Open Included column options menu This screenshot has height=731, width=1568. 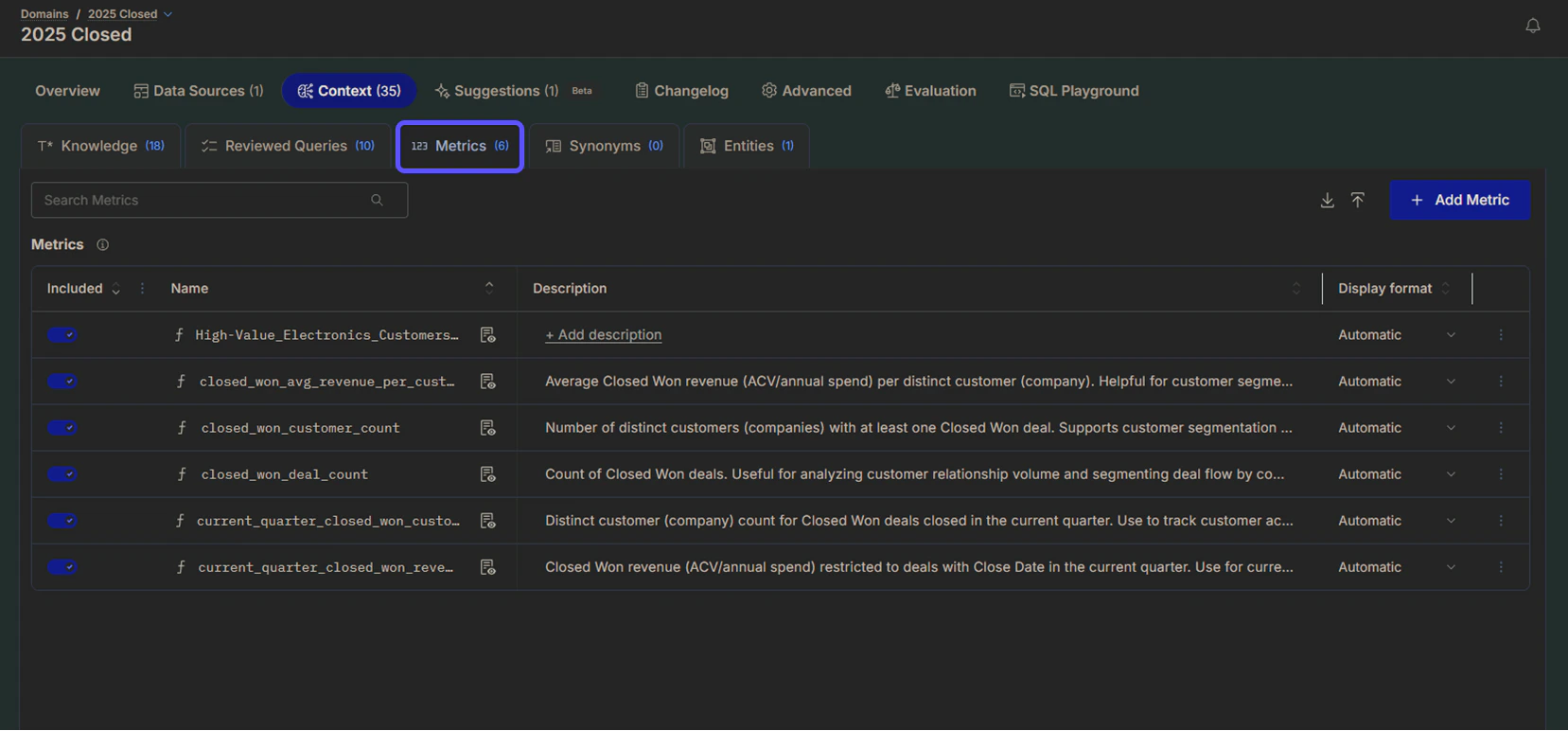[x=142, y=288]
